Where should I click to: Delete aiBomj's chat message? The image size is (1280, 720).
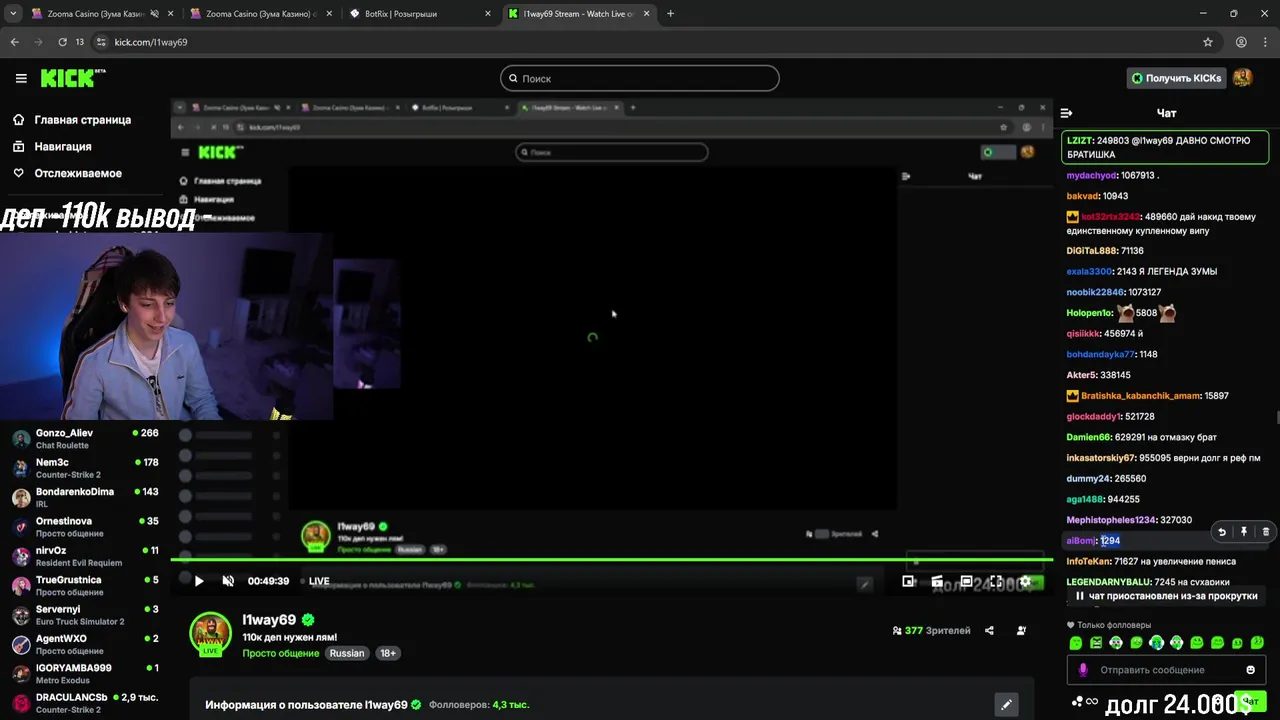tap(1266, 532)
